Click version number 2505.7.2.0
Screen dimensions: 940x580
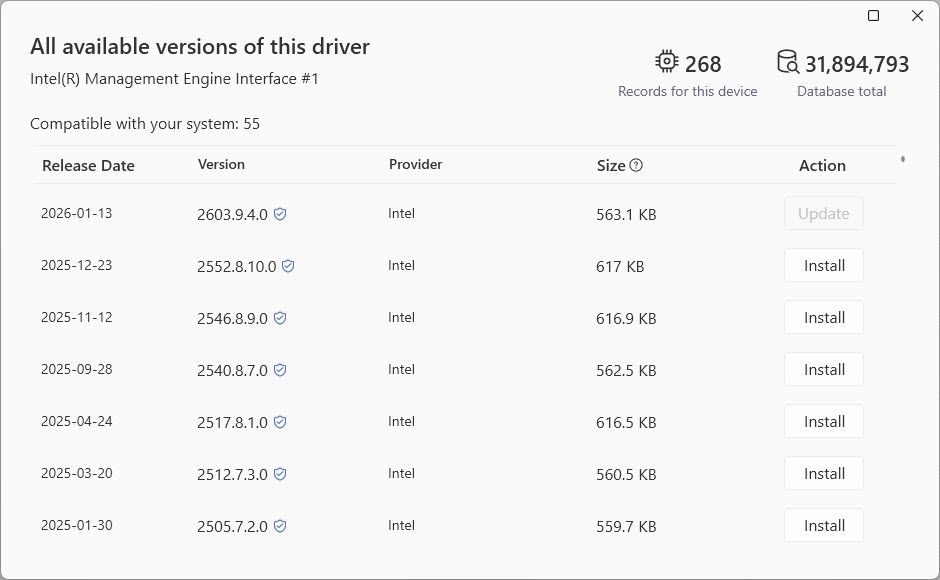[x=233, y=527]
